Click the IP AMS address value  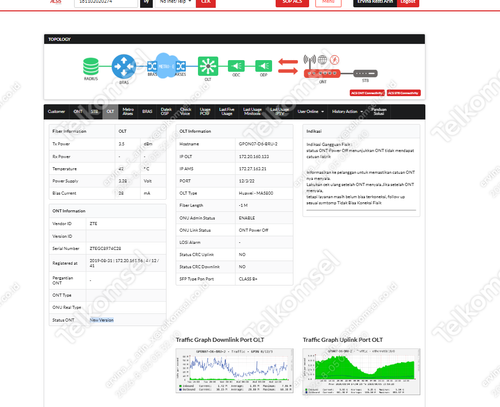[x=253, y=169]
